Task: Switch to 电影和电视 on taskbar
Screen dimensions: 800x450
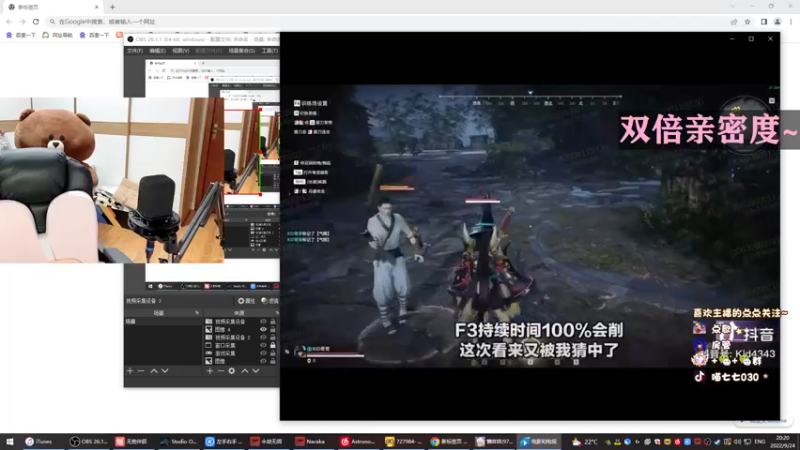Action: coord(539,442)
